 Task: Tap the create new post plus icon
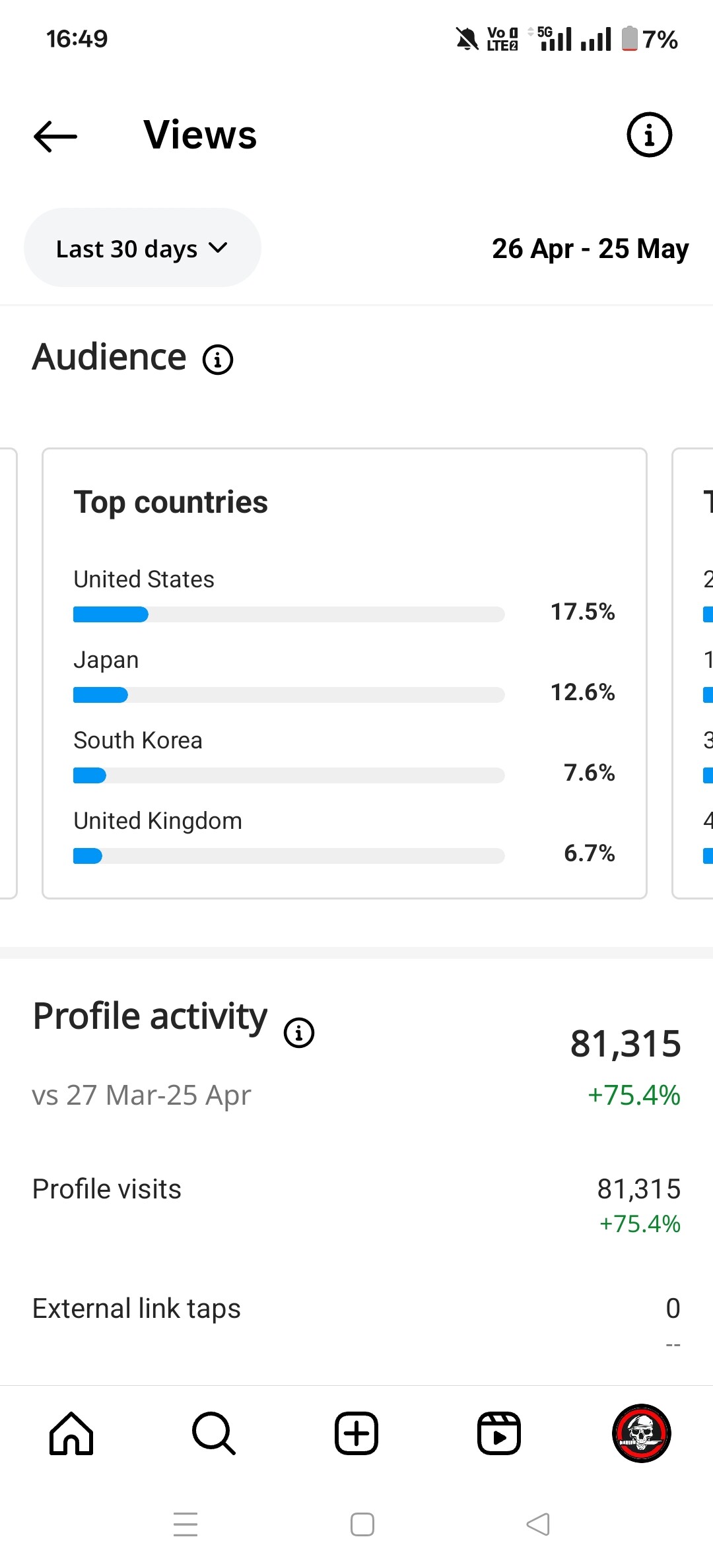point(356,1433)
